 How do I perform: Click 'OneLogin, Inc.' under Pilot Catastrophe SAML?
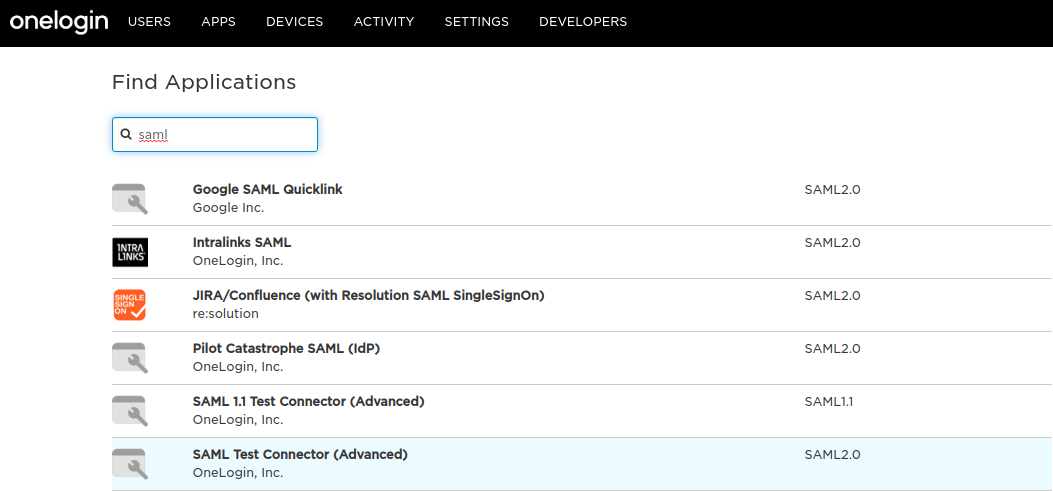click(x=238, y=367)
